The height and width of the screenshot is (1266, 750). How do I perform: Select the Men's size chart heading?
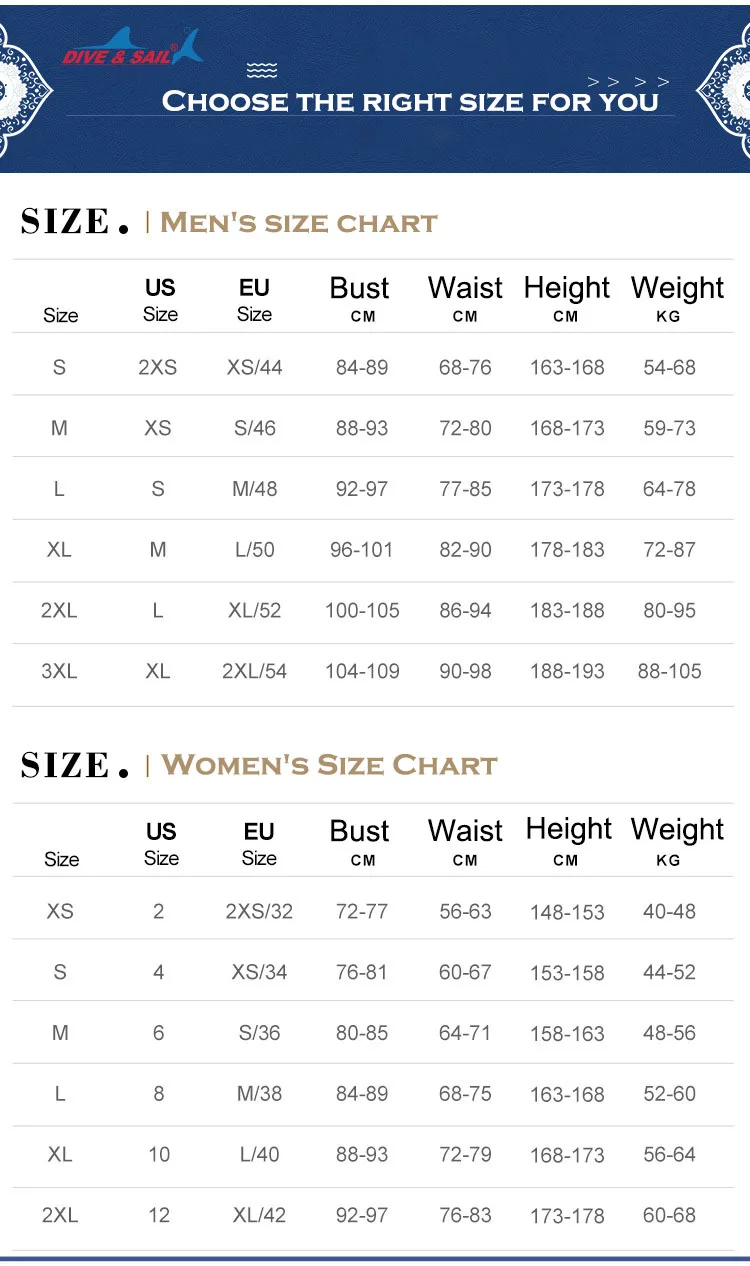pos(298,222)
